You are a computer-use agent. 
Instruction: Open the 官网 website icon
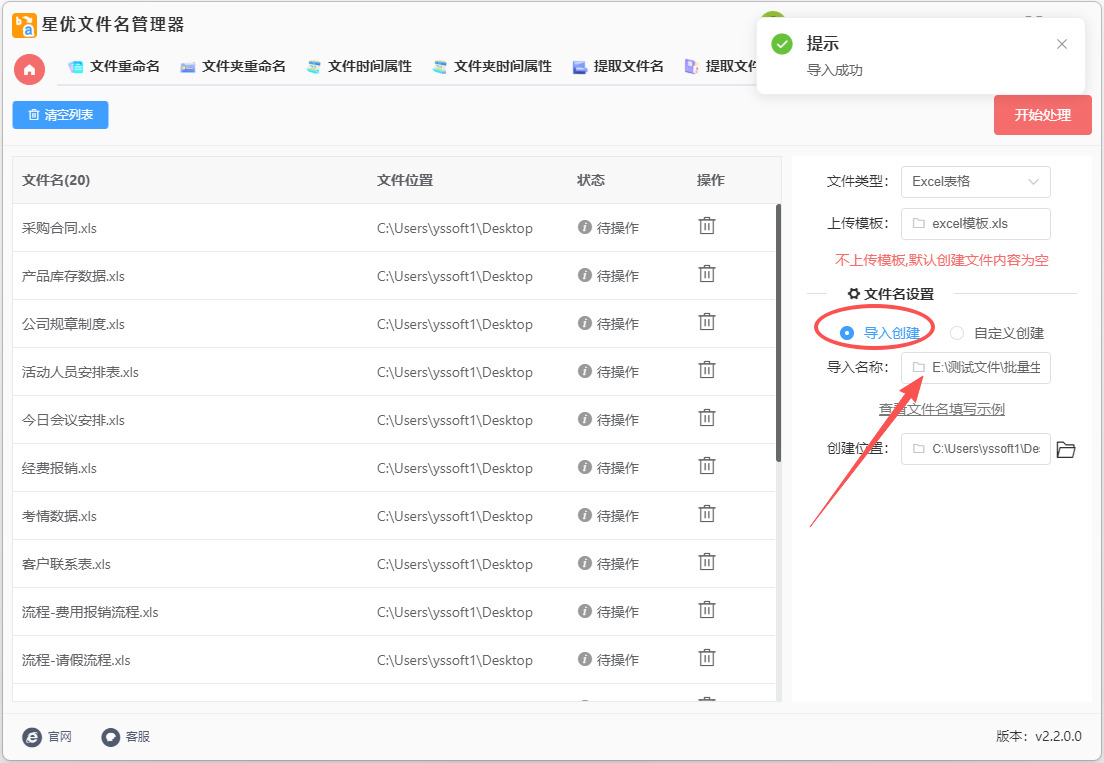click(32, 737)
